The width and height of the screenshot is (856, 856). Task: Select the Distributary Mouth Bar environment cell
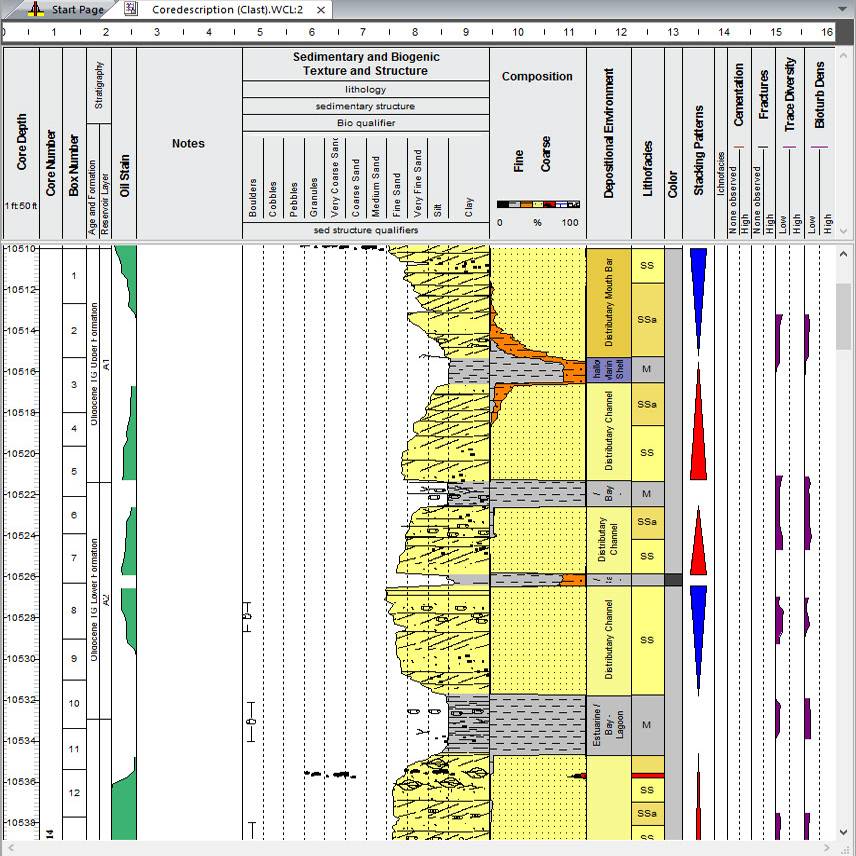click(609, 302)
